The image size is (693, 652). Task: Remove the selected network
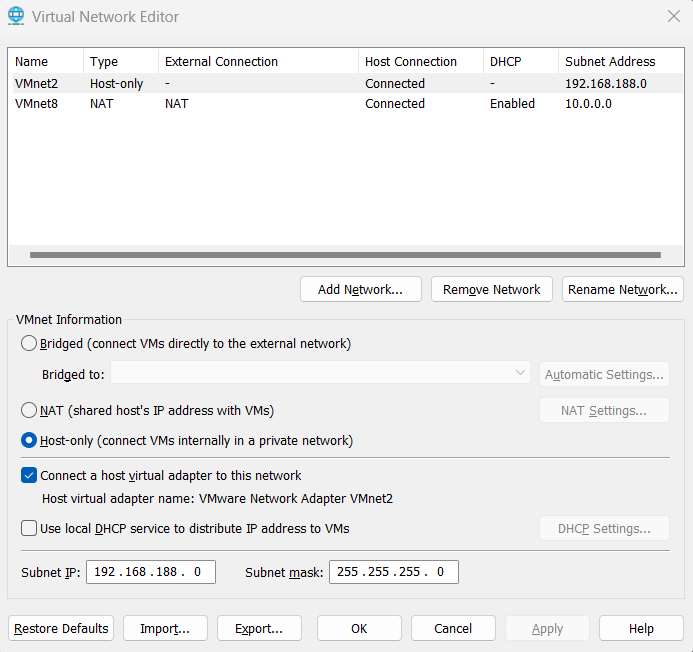pos(491,290)
